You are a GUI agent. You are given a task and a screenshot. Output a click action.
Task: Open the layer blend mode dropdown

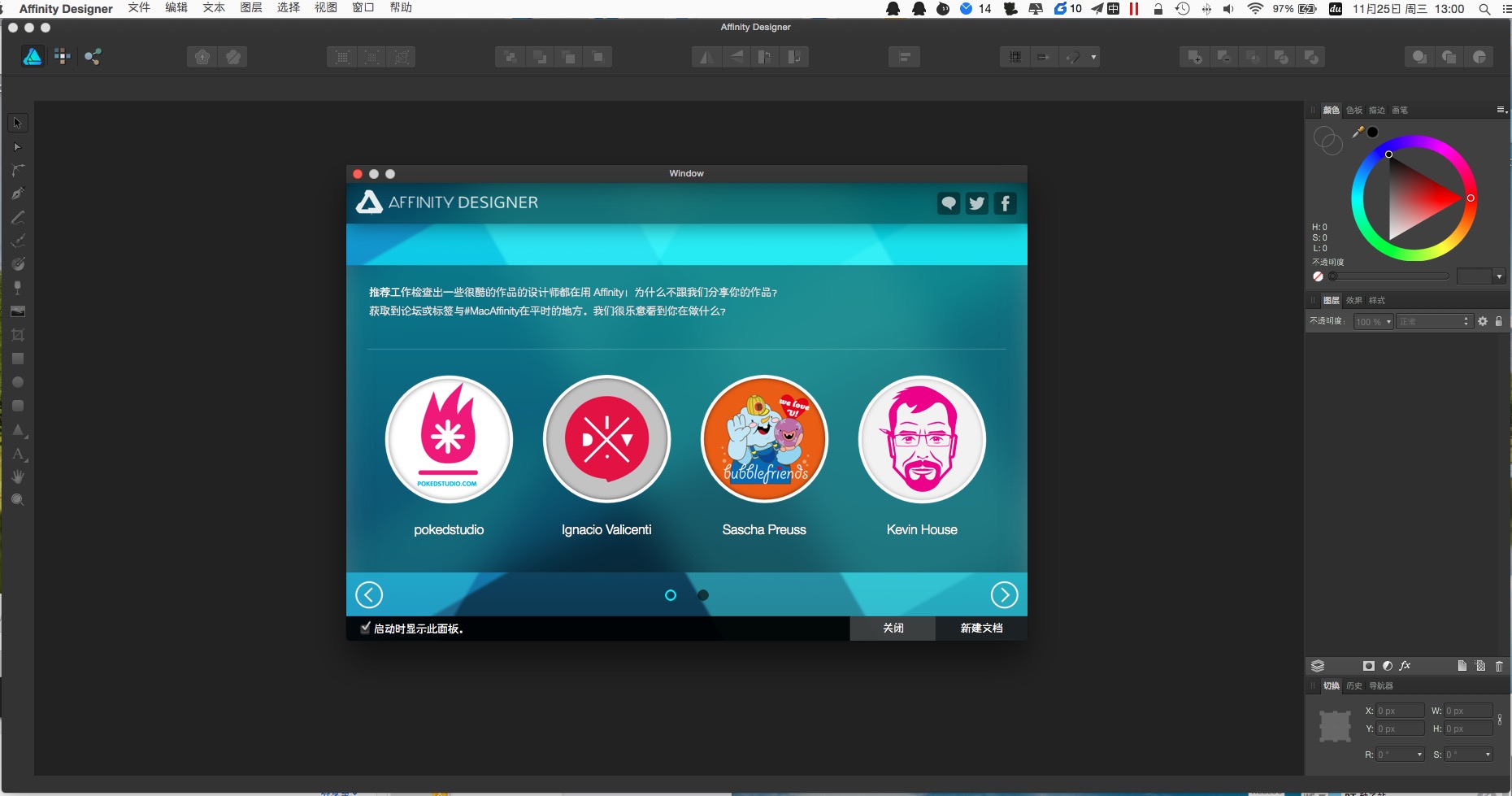pyautogui.click(x=1435, y=322)
